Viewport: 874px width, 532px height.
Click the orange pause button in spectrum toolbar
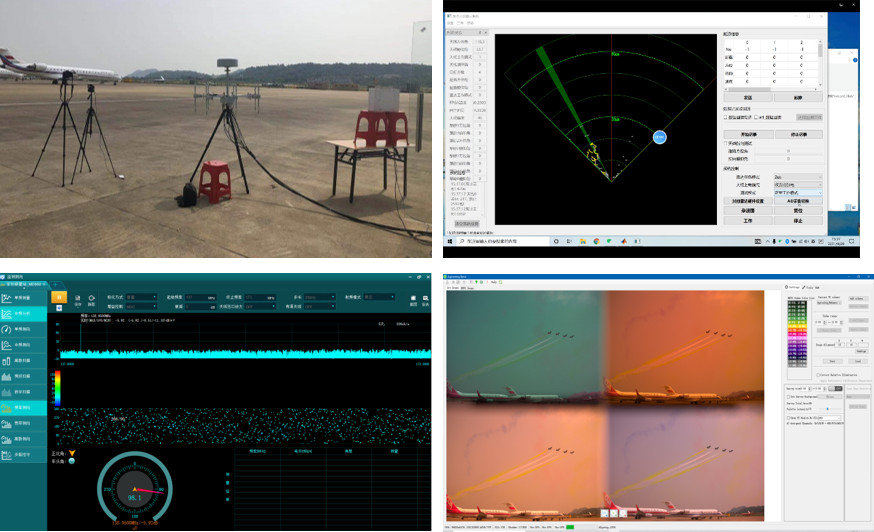coord(59,296)
